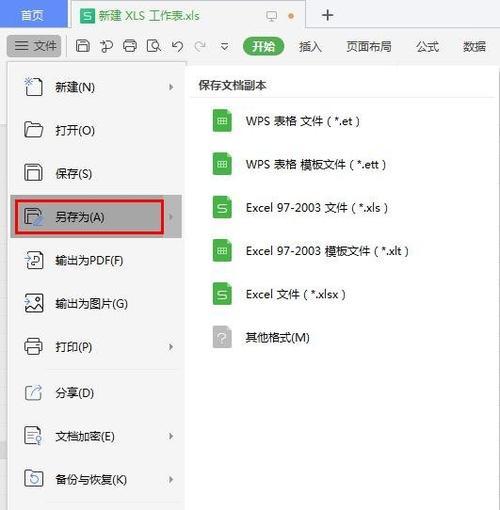Expand the 打印(P) submenu arrow
500x510 pixels.
(171, 347)
